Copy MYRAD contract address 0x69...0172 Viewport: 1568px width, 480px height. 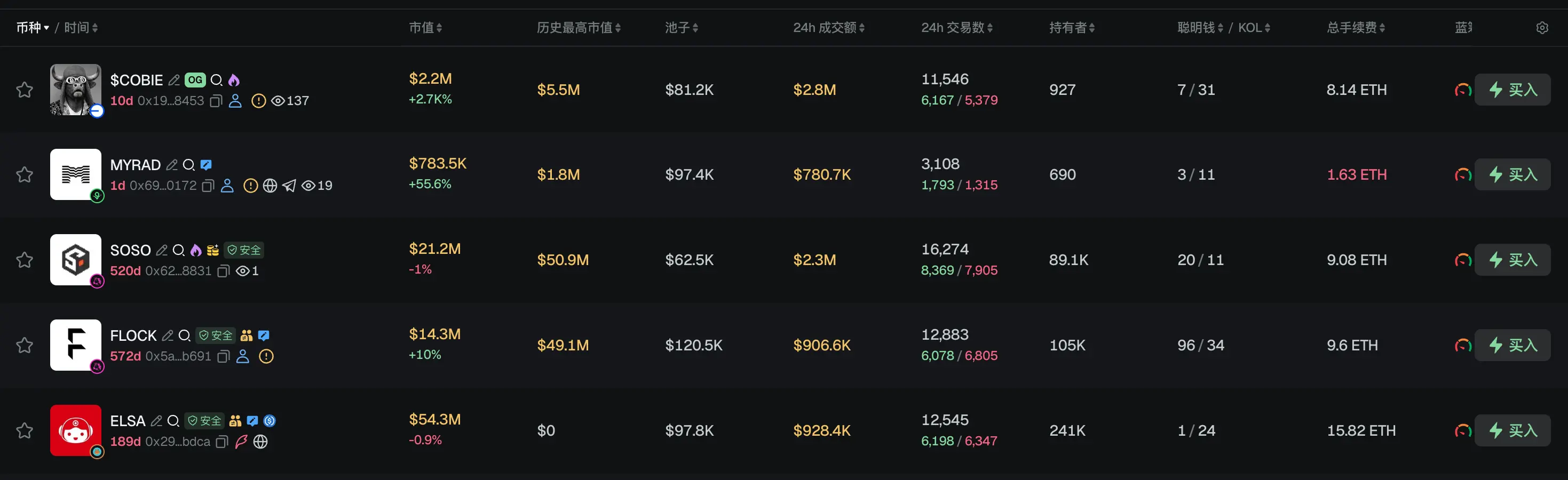208,186
